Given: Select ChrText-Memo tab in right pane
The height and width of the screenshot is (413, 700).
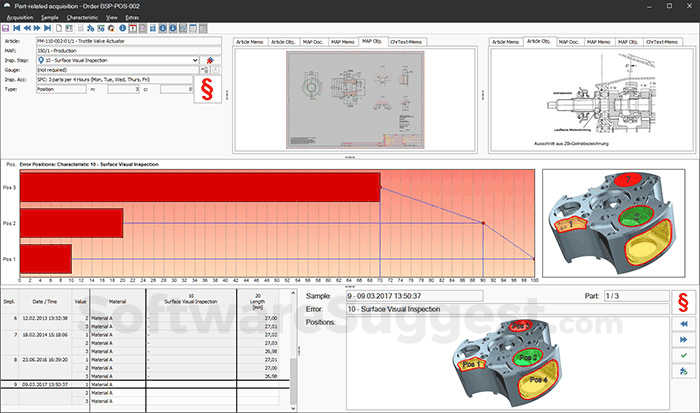Looking at the screenshot, I should coord(662,42).
